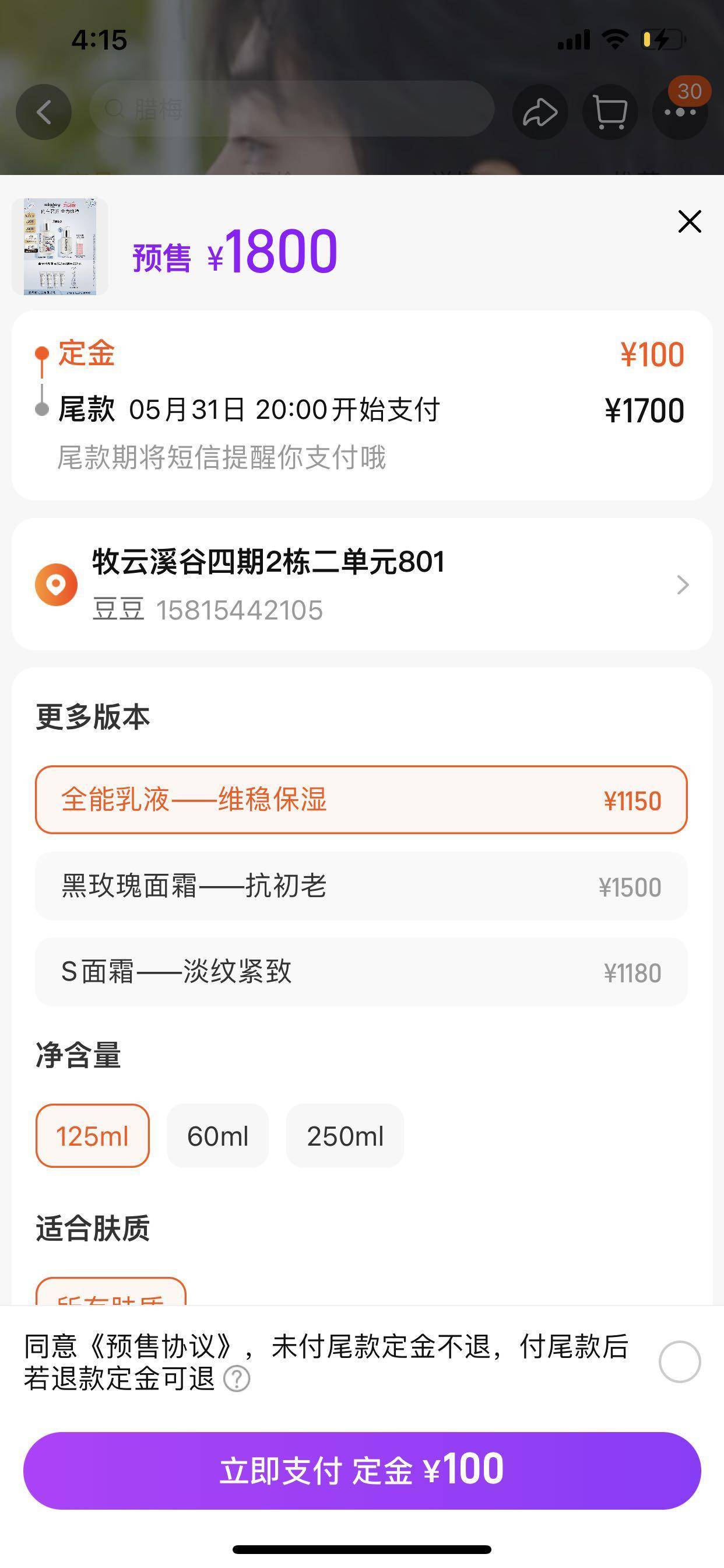
Task: Choose the 250ml net content option
Action: click(345, 1136)
